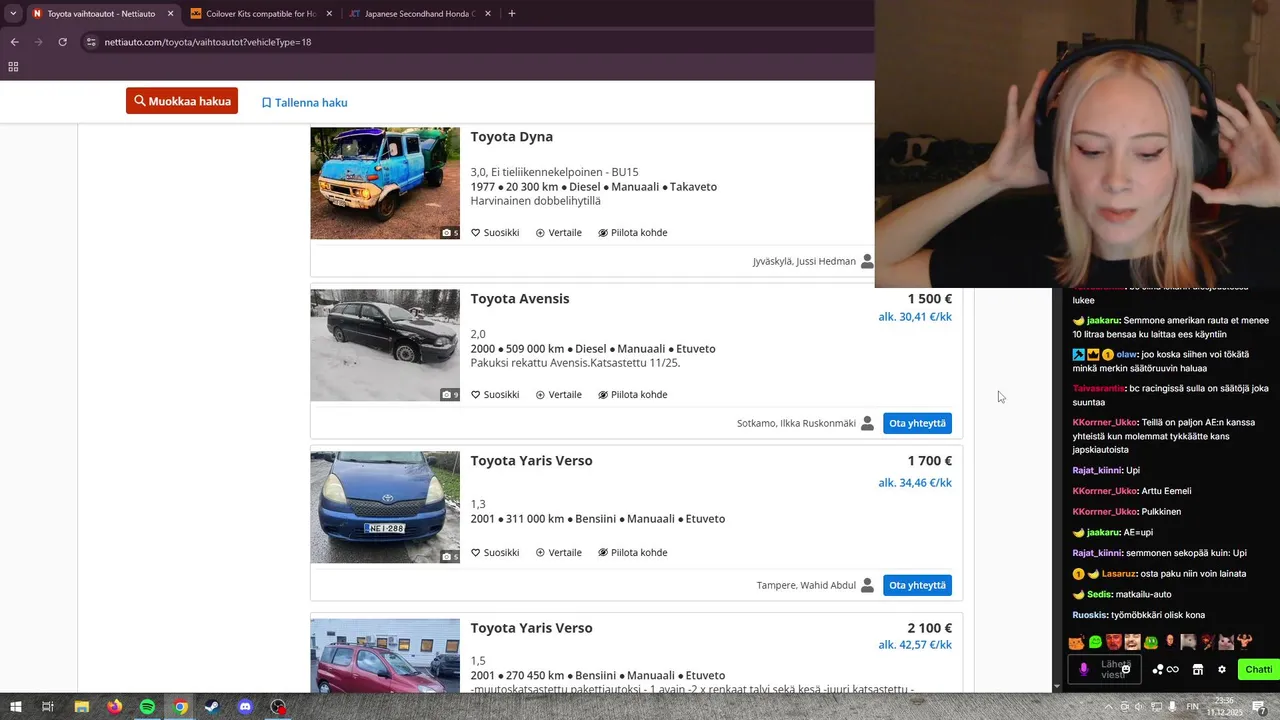Open chat settings gear icon
The height and width of the screenshot is (720, 1280).
point(1222,670)
